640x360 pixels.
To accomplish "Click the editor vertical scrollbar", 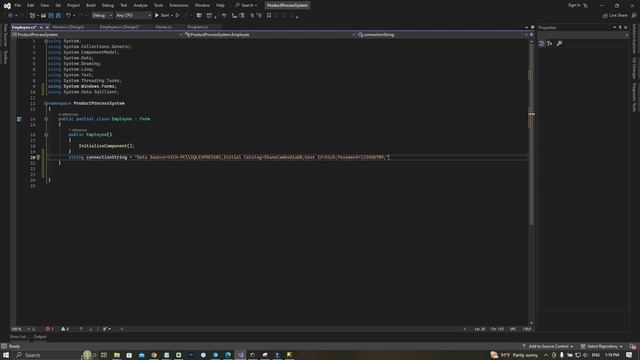I will pyautogui.click(x=531, y=135).
